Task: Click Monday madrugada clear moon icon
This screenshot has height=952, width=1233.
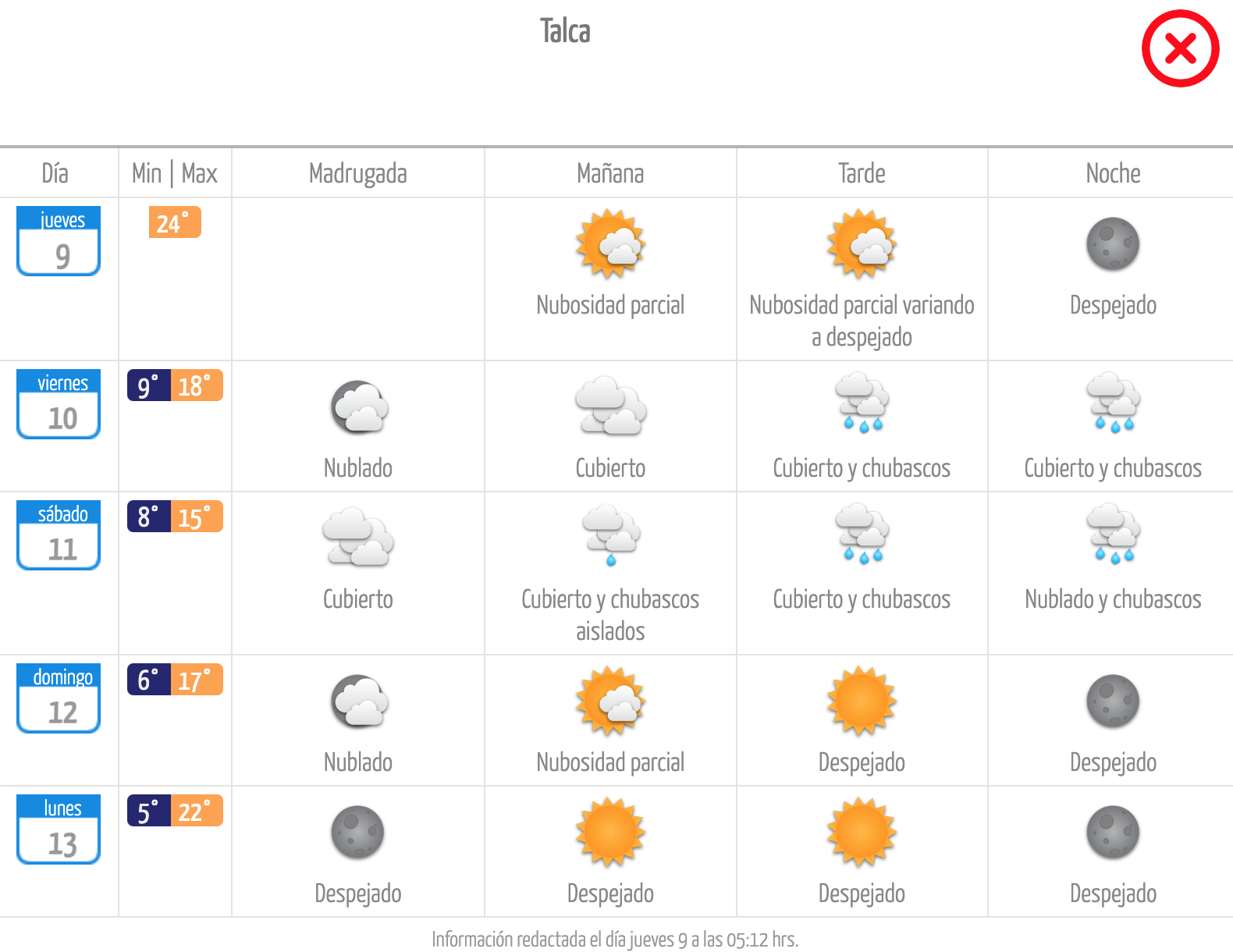Action: (x=357, y=832)
